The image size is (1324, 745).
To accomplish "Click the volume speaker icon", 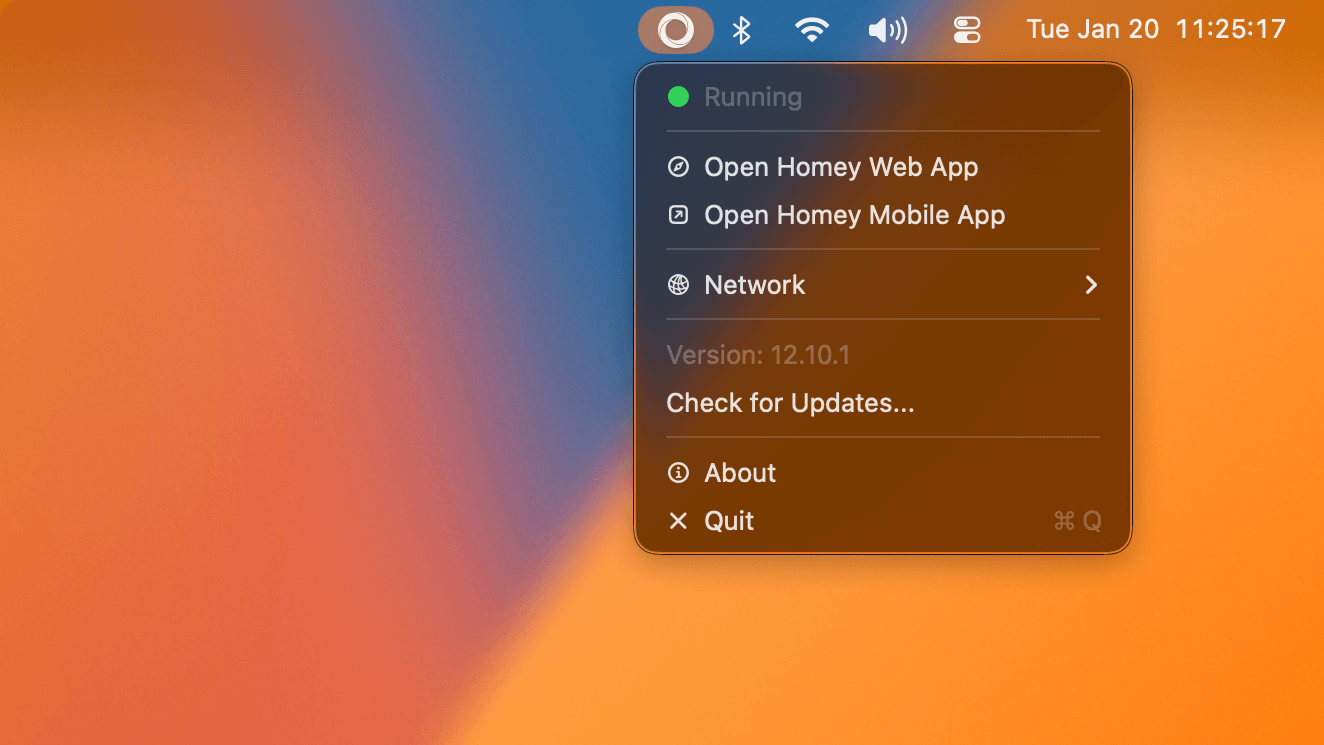I will click(886, 29).
